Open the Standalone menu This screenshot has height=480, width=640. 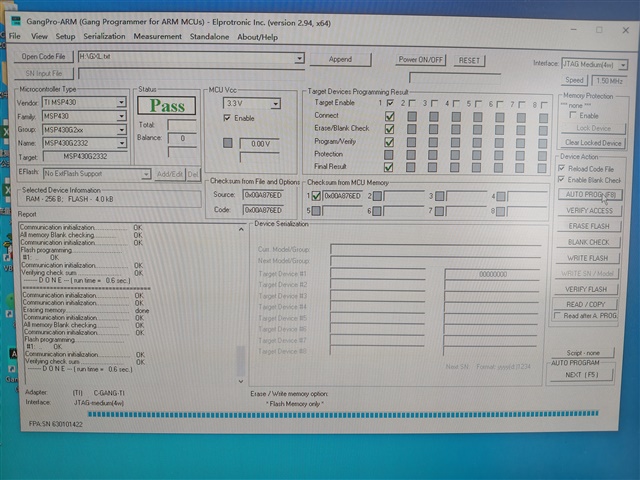click(x=209, y=37)
